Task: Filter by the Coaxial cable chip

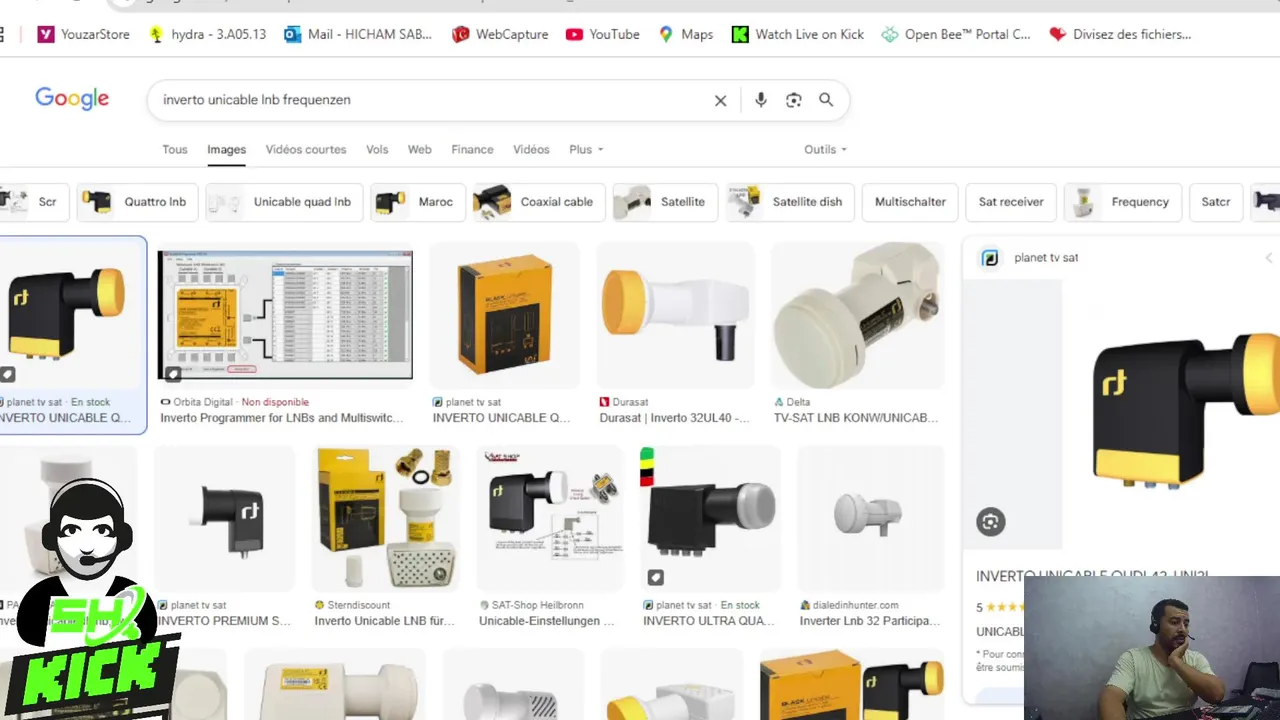Action: (x=539, y=202)
